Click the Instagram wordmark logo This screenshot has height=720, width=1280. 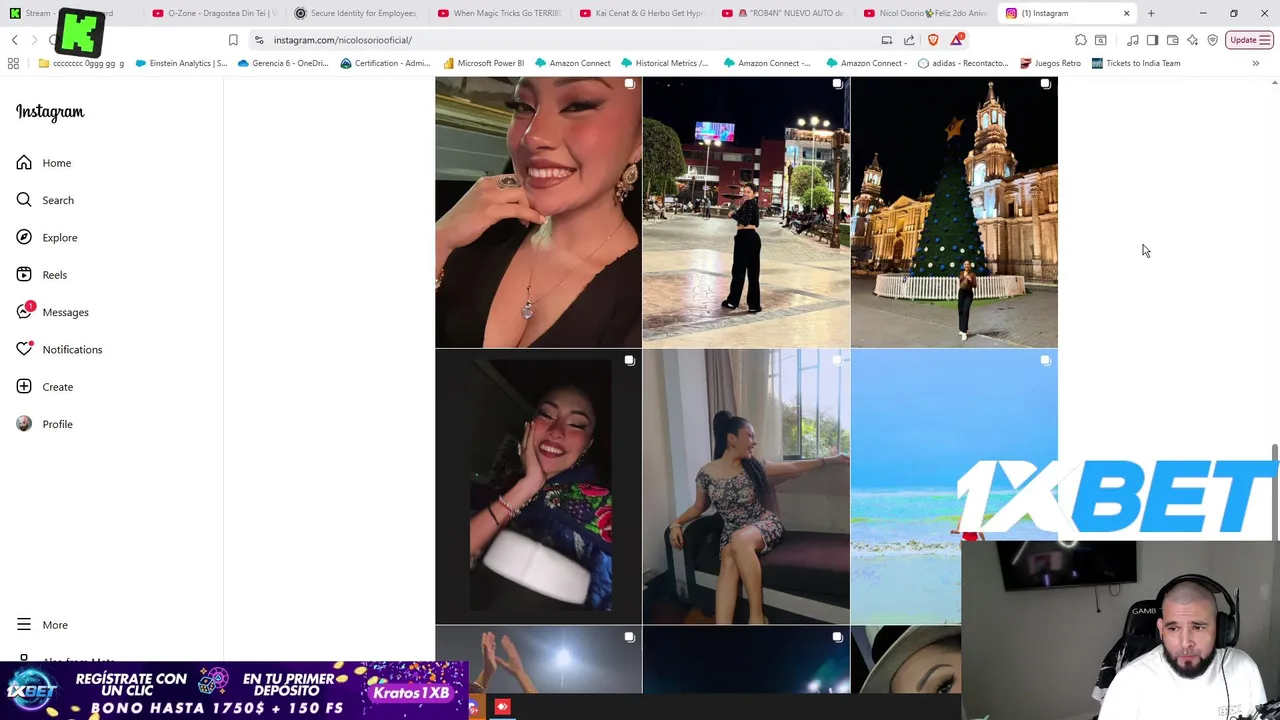tap(50, 112)
